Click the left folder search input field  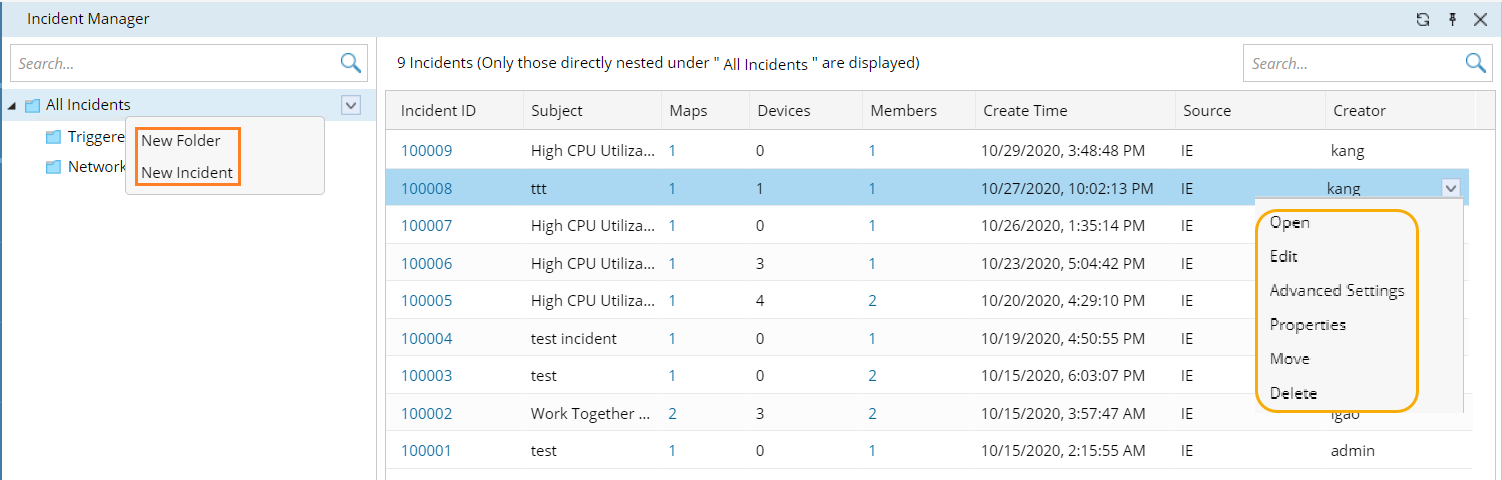coord(175,63)
